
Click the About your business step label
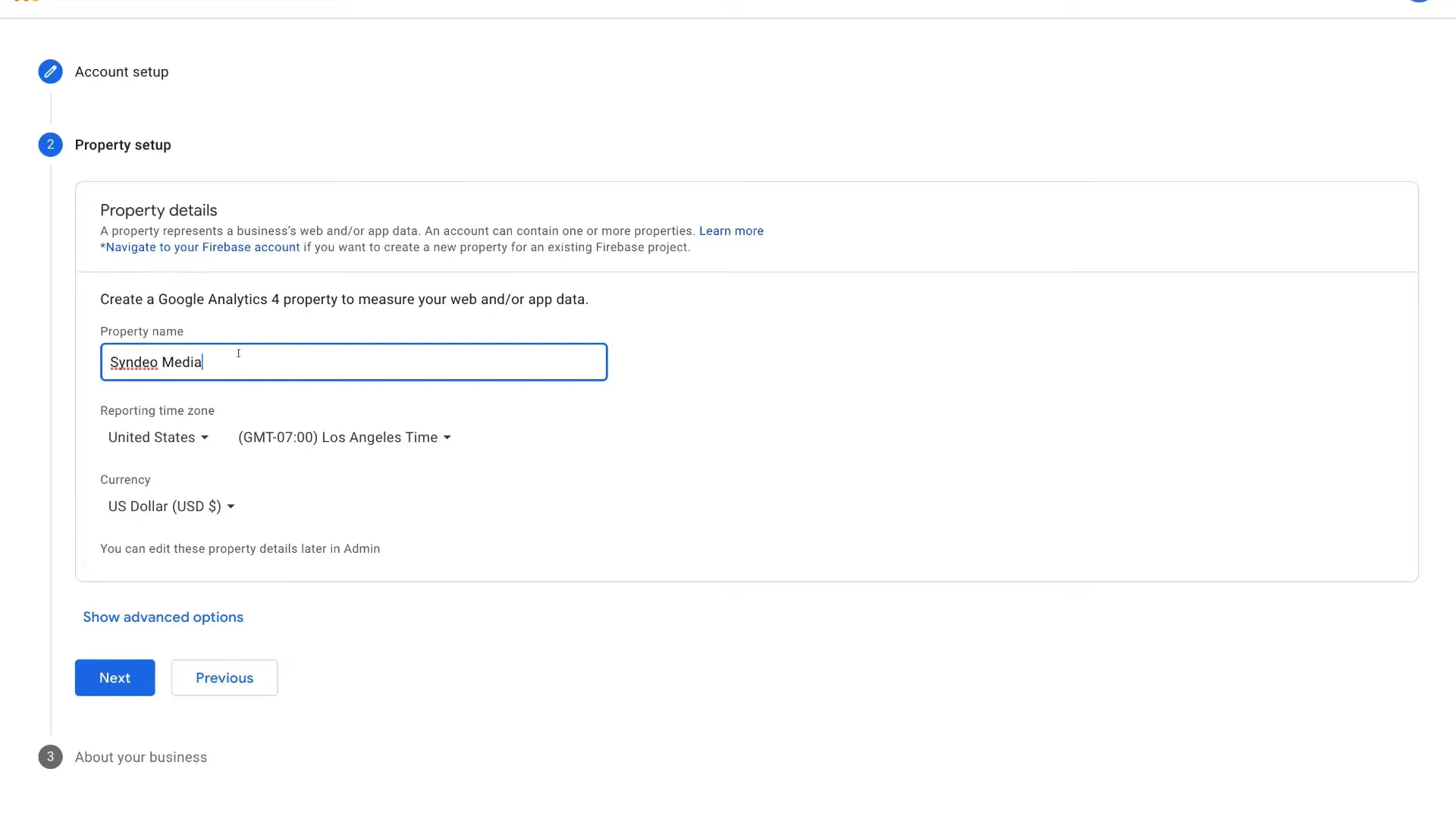[141, 757]
